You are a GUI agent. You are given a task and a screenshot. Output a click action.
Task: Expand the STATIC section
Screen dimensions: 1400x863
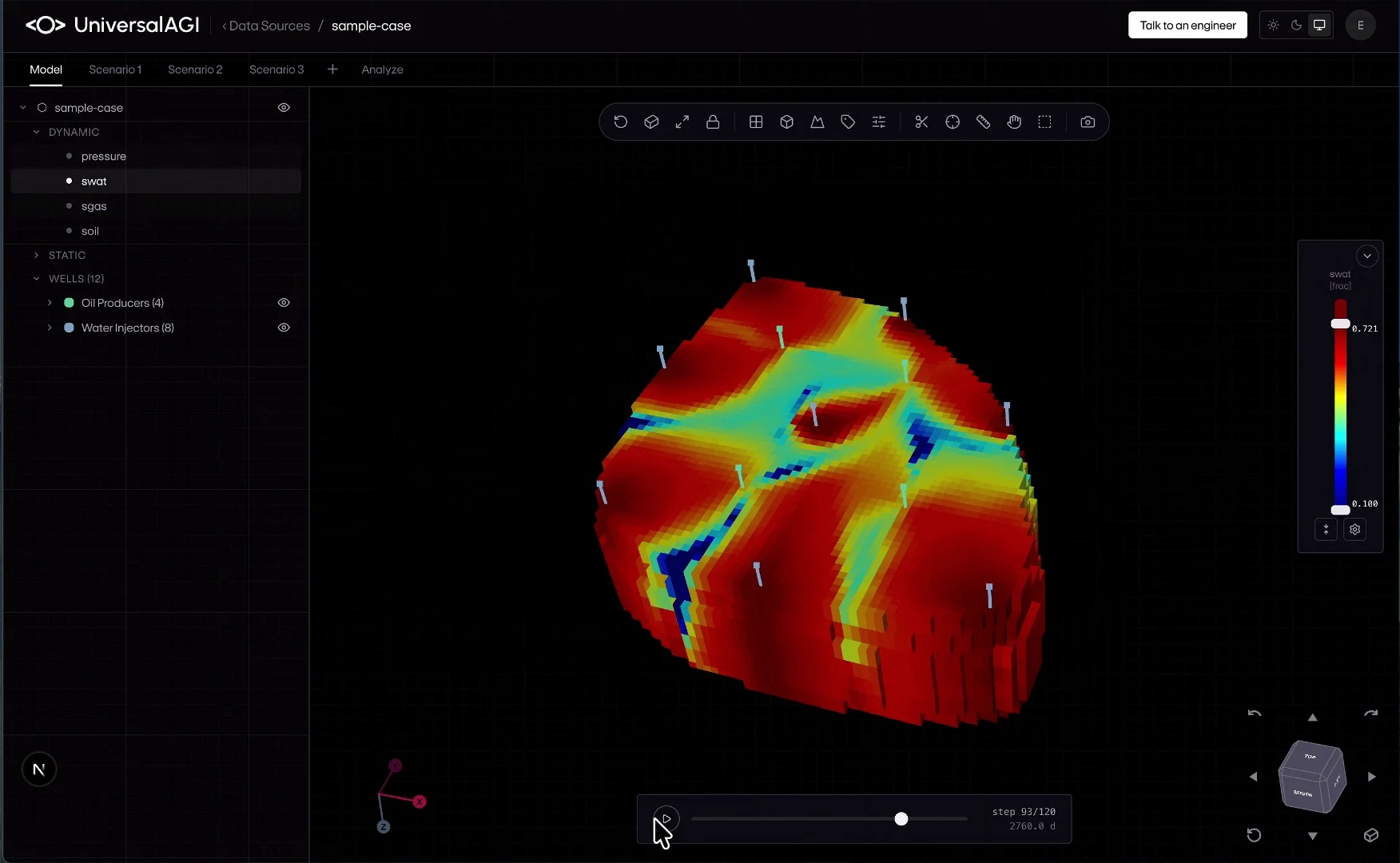pyautogui.click(x=37, y=255)
